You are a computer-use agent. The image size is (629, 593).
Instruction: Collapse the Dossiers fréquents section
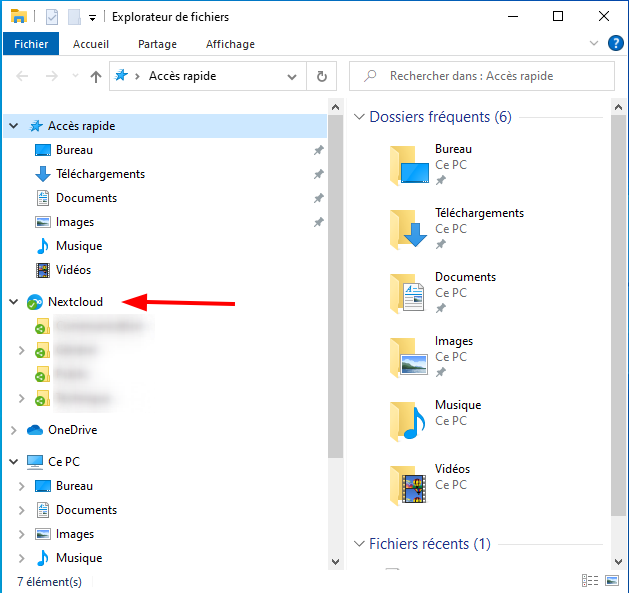[359, 117]
